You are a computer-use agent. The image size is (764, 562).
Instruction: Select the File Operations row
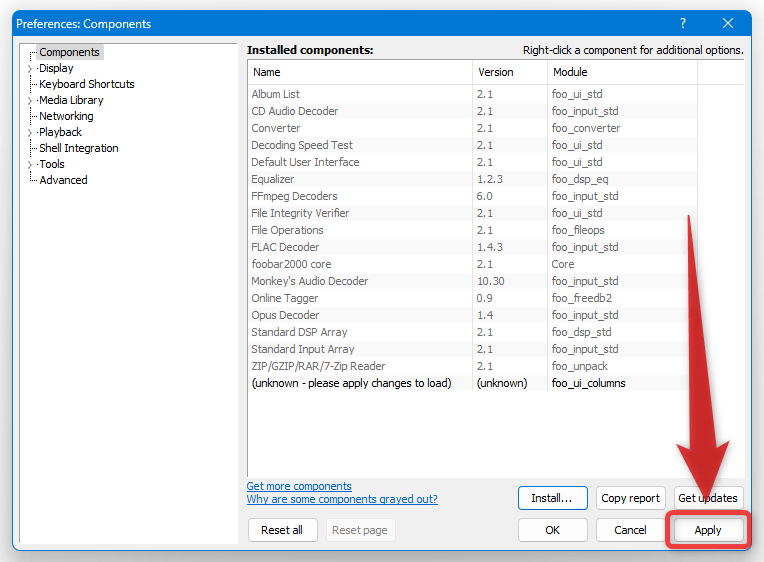pos(473,230)
